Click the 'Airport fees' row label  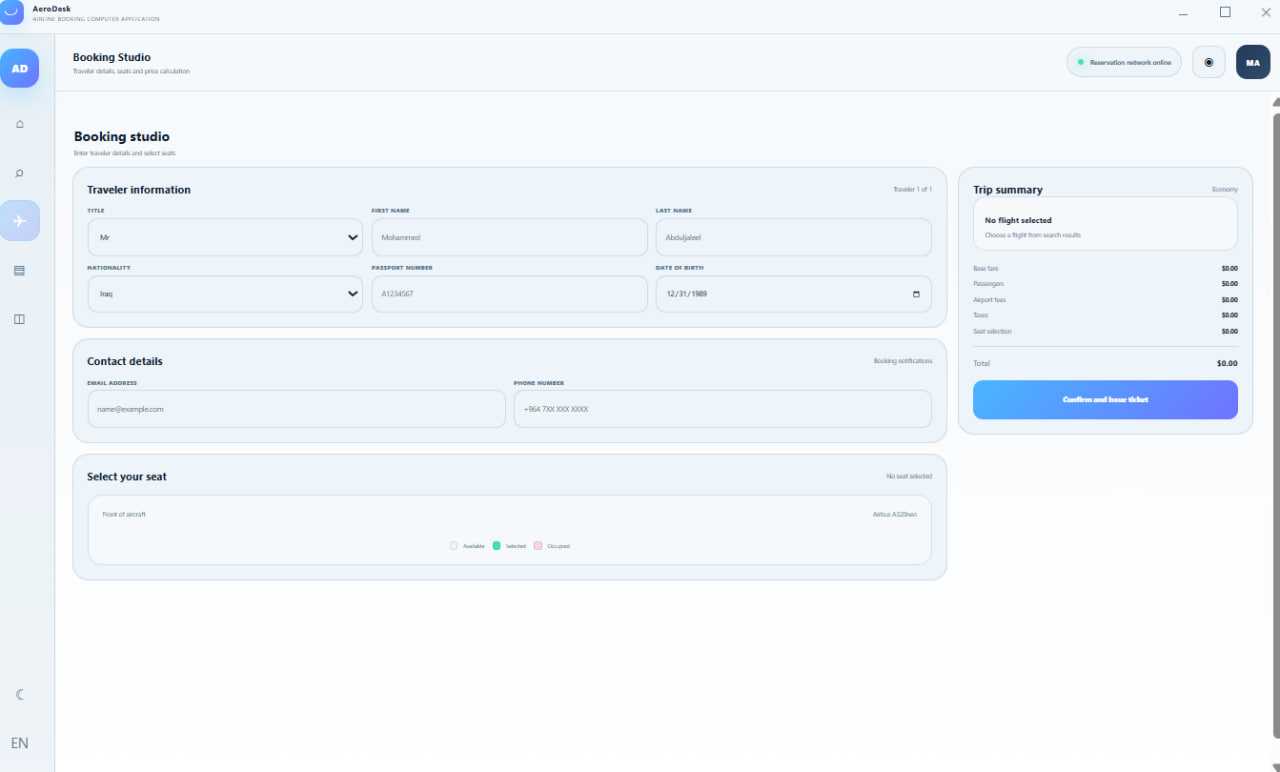(x=990, y=299)
